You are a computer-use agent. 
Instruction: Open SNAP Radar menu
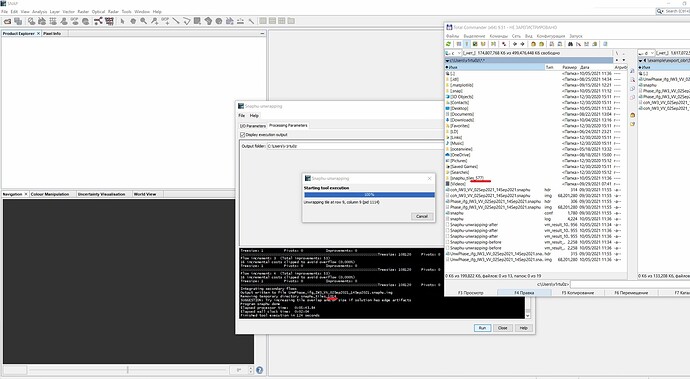[113, 11]
